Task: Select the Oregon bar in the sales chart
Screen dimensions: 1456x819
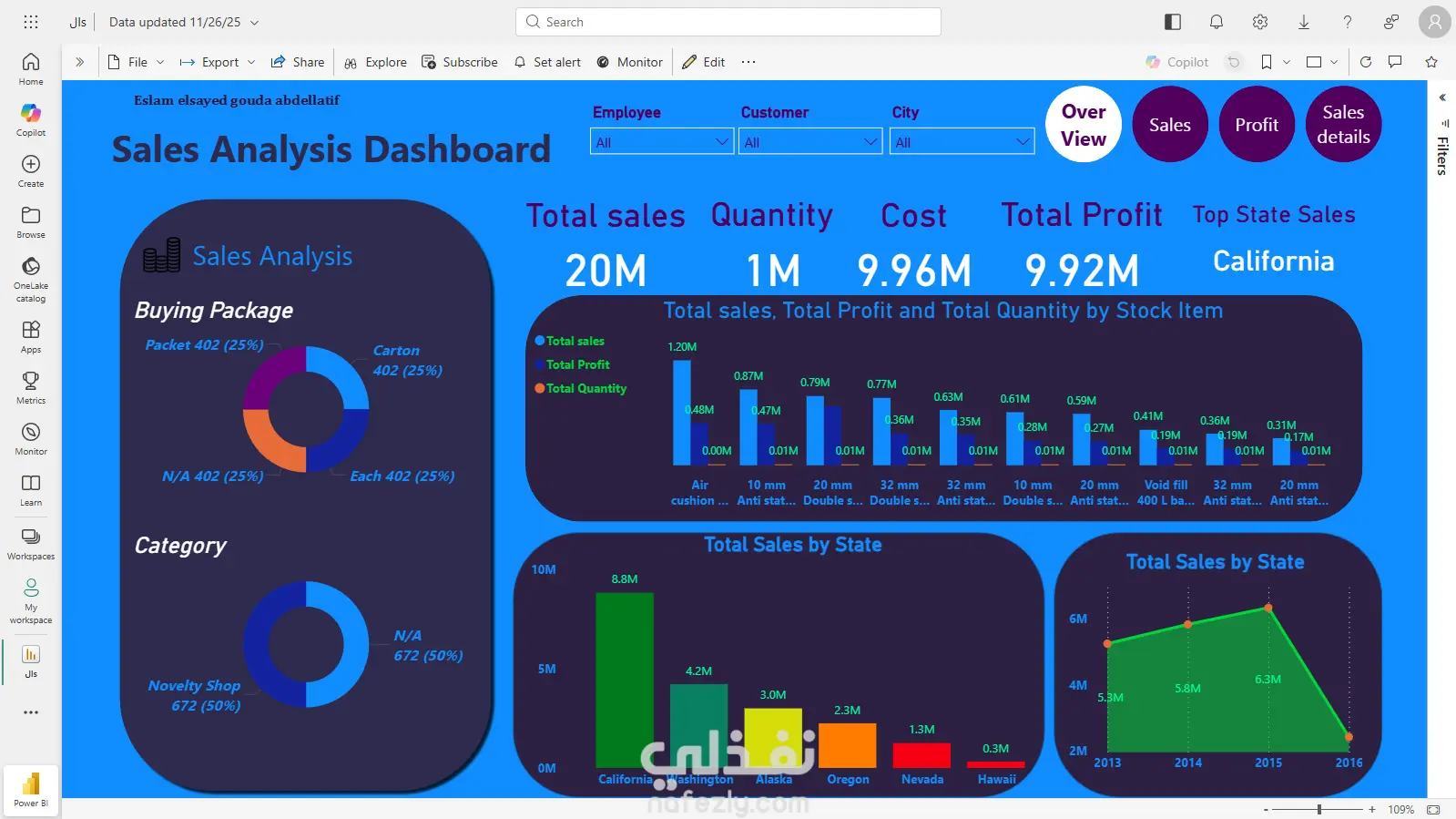Action: pyautogui.click(x=848, y=745)
